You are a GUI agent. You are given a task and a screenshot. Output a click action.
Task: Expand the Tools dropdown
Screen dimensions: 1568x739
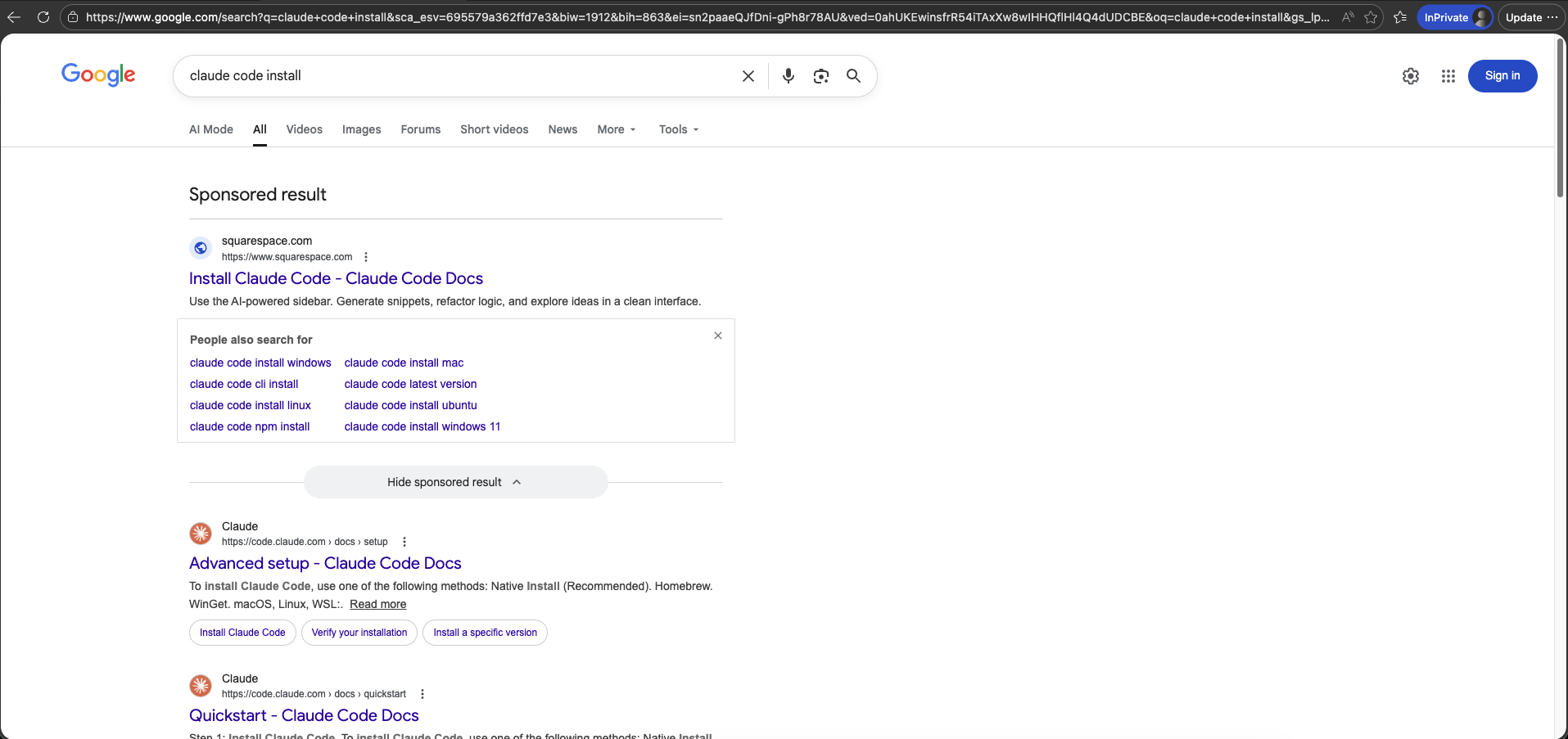[679, 129]
